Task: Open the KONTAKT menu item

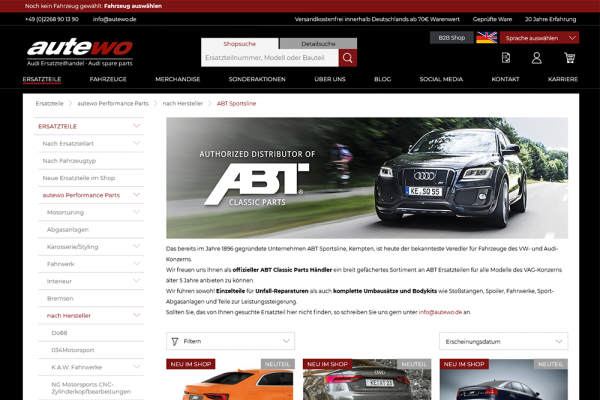Action: tap(505, 79)
